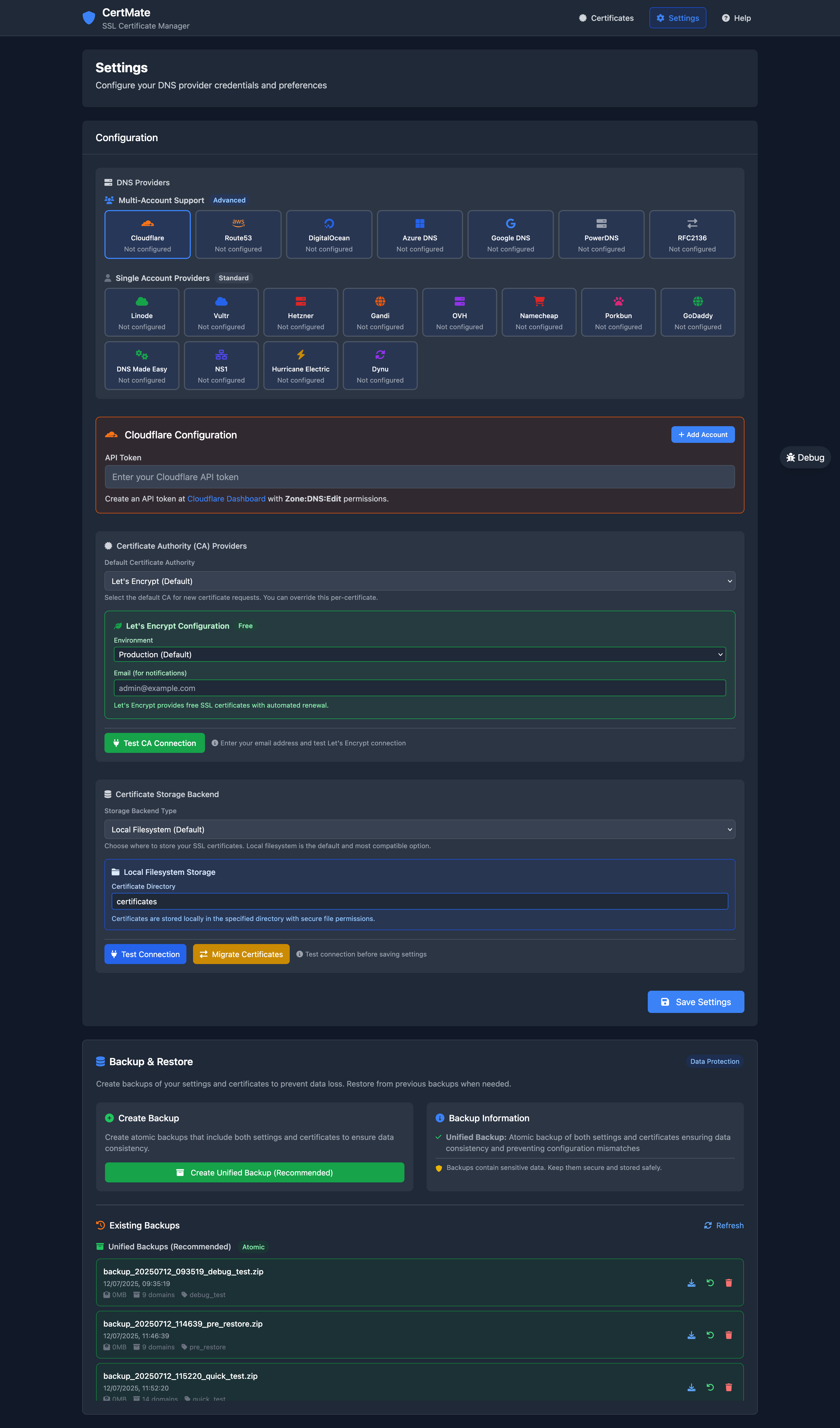Choose the DigitalOcean DNS provider
Screen dimensions: 840x1428
tap(329, 234)
